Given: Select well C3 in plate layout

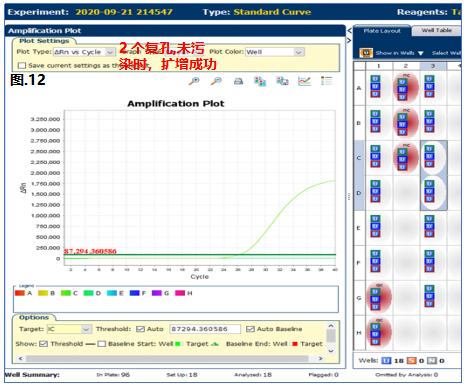Looking at the screenshot, I should pos(433,157).
